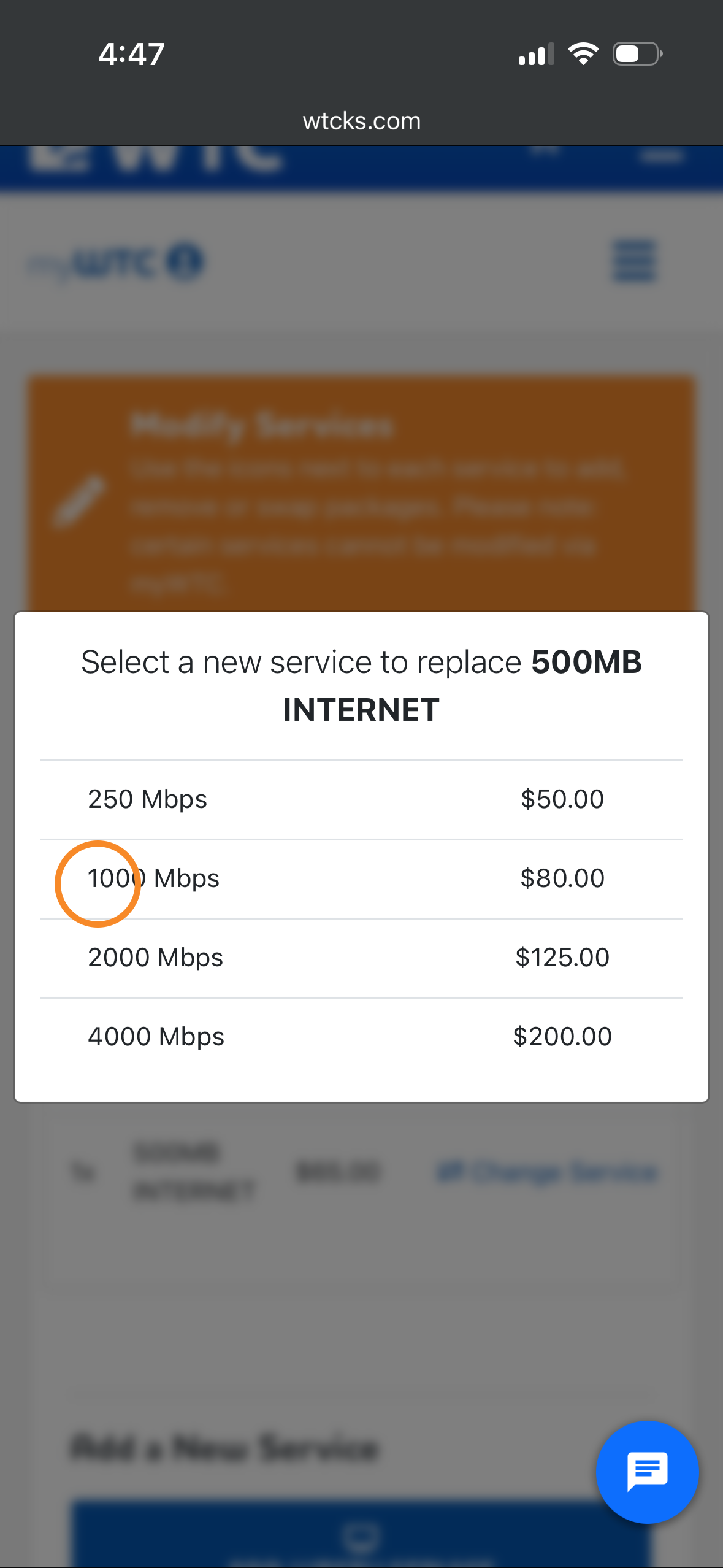Click the myWTC info icon
This screenshot has width=723, height=1568.
pos(185,262)
